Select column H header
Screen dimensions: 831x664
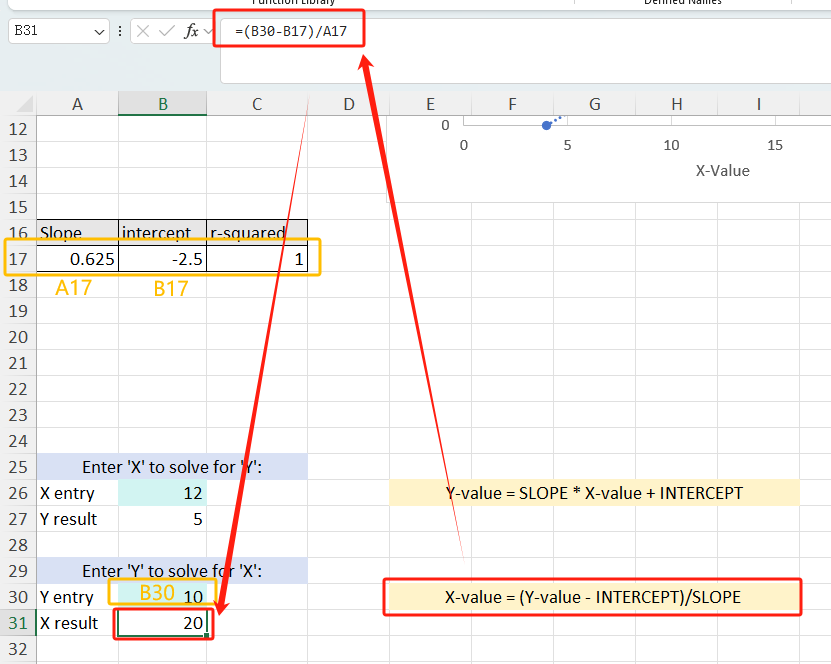[677, 104]
